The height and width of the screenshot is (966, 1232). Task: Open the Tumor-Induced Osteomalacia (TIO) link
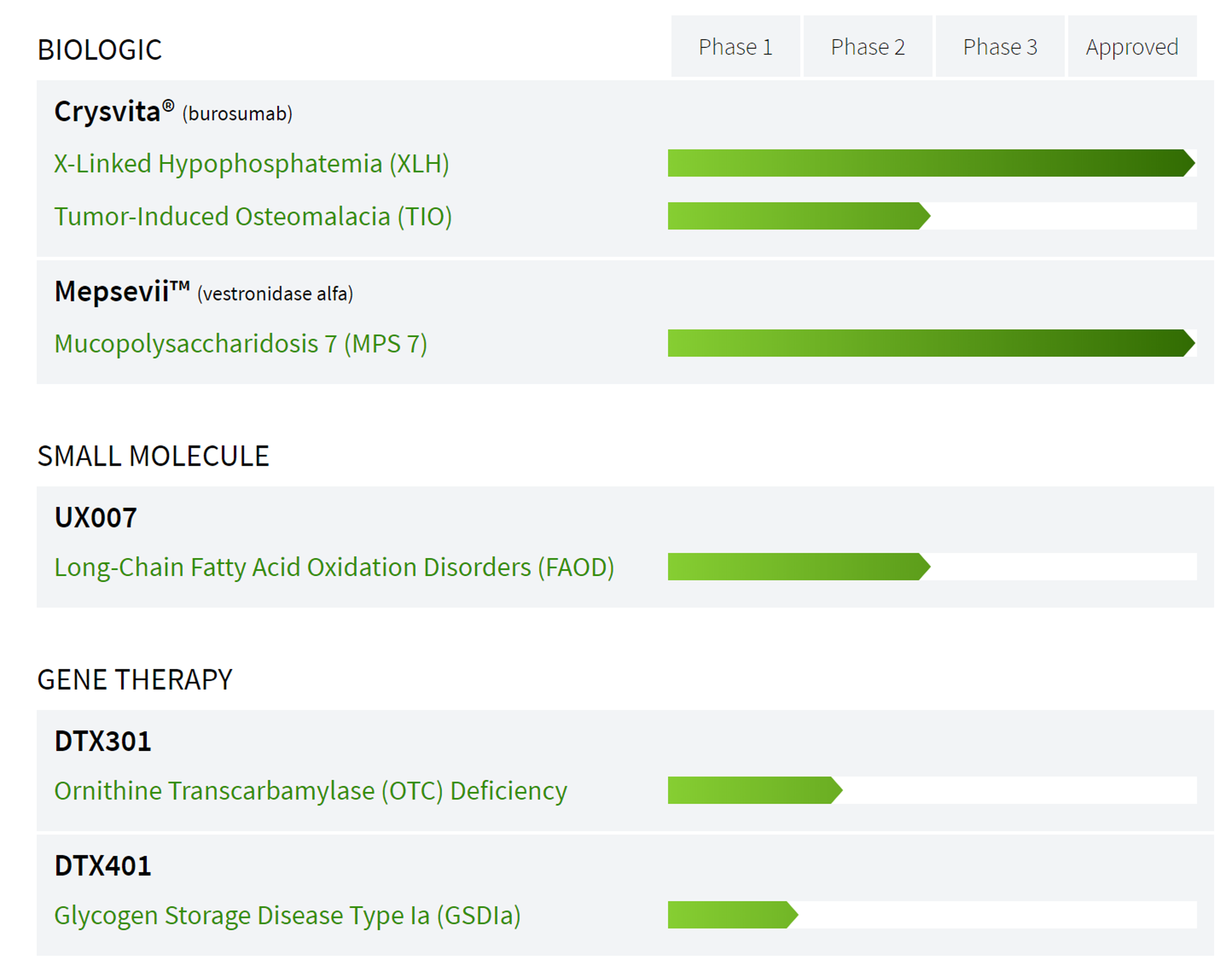[x=253, y=217]
